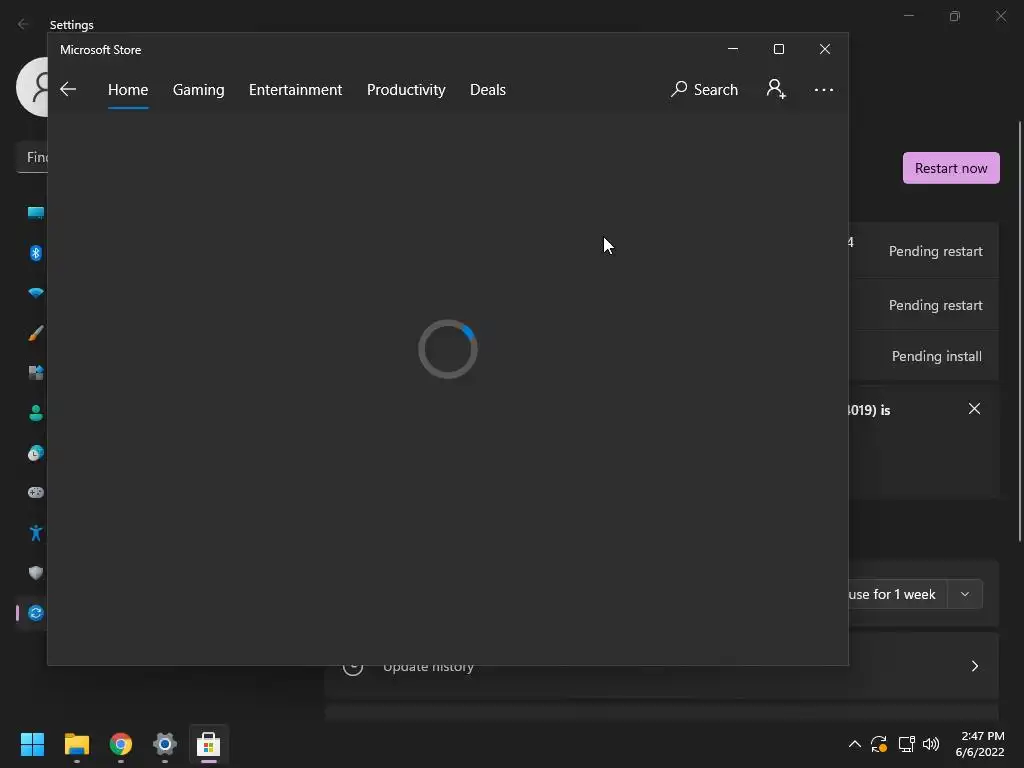Open Accessibility icon in Settings sidebar
The width and height of the screenshot is (1024, 768).
[35, 533]
